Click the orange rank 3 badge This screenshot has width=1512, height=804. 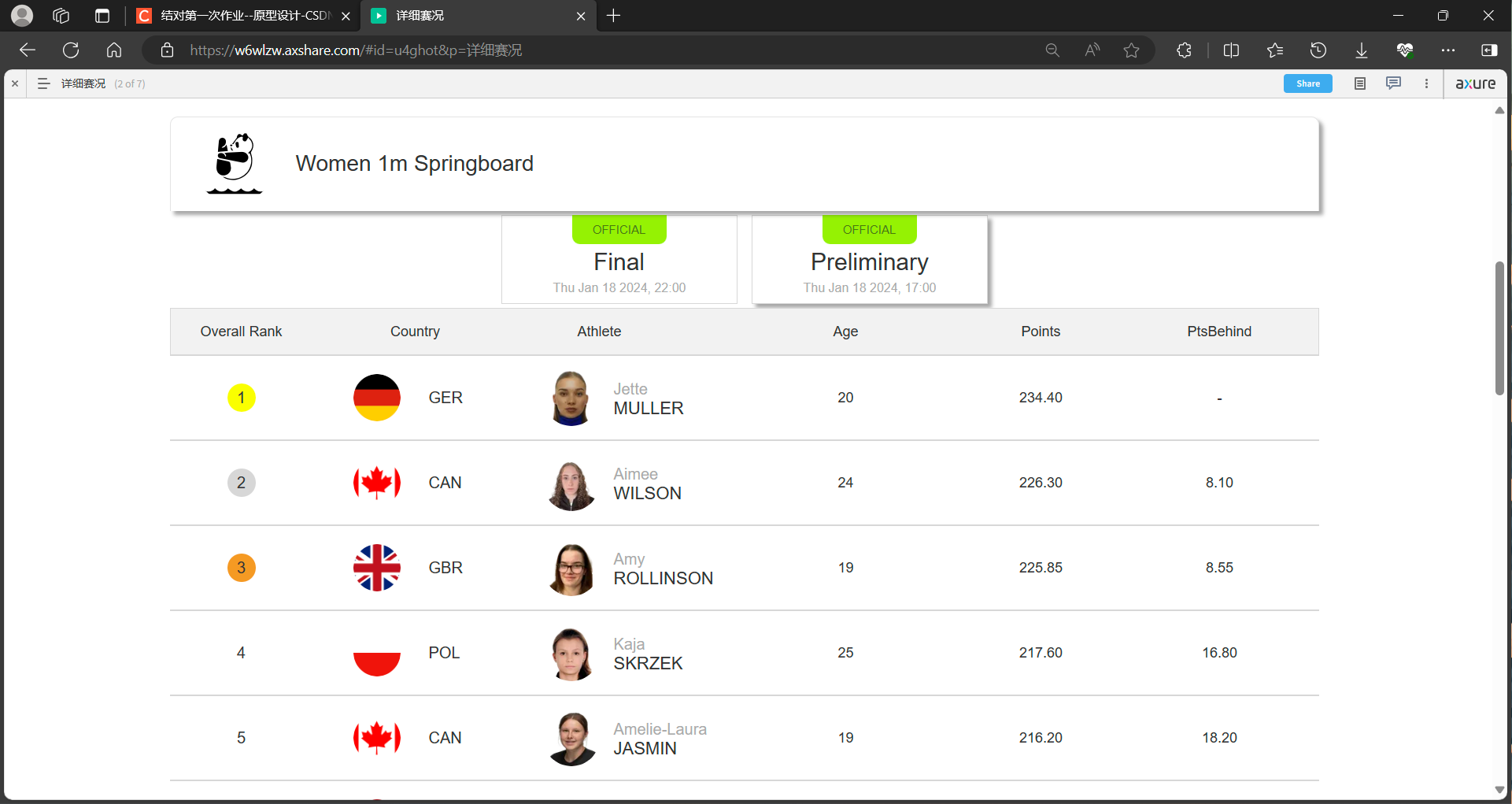point(242,568)
